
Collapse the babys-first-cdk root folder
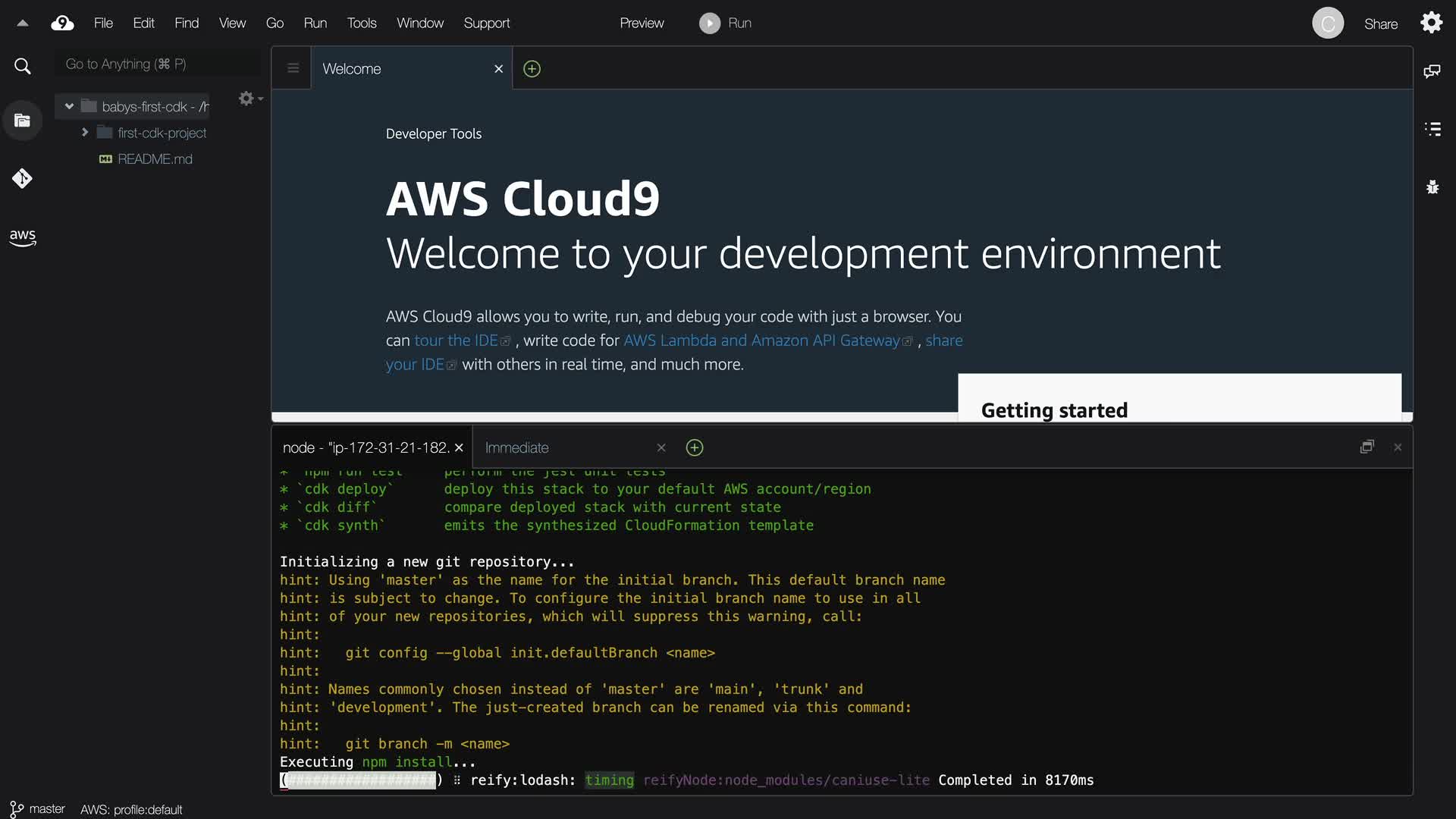click(69, 107)
